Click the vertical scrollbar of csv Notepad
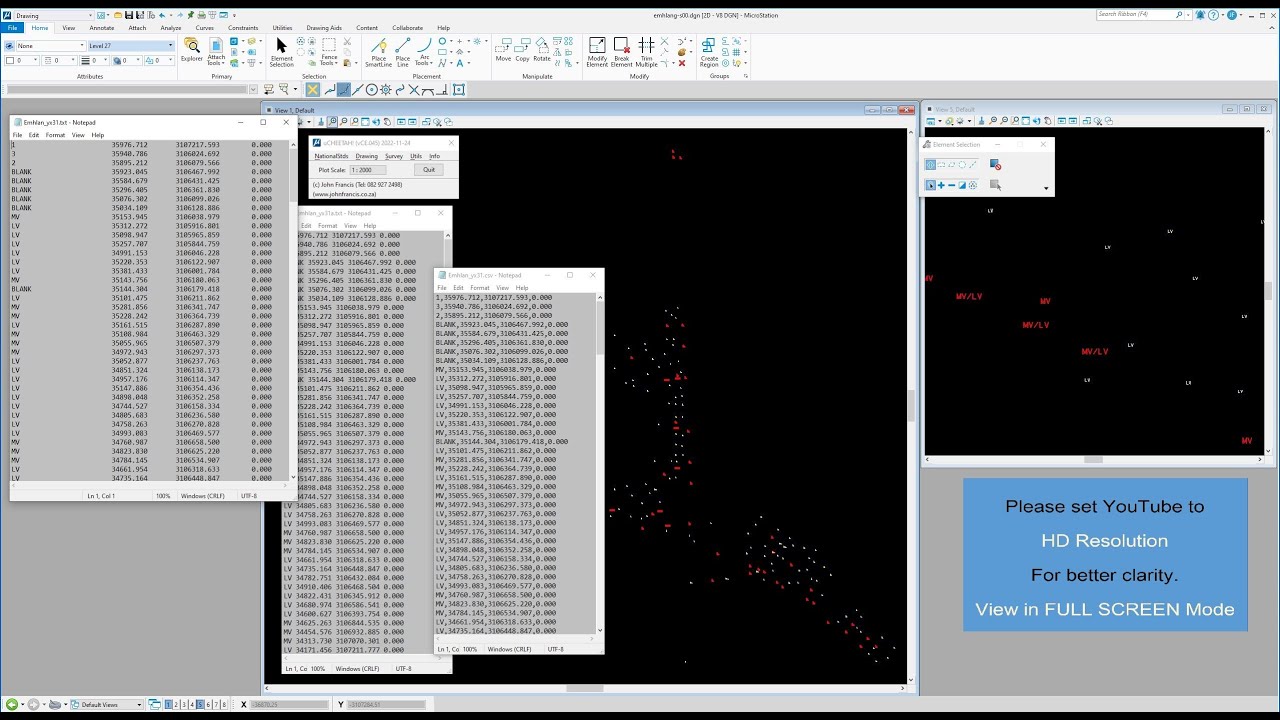This screenshot has height=720, width=1280. tap(599, 463)
